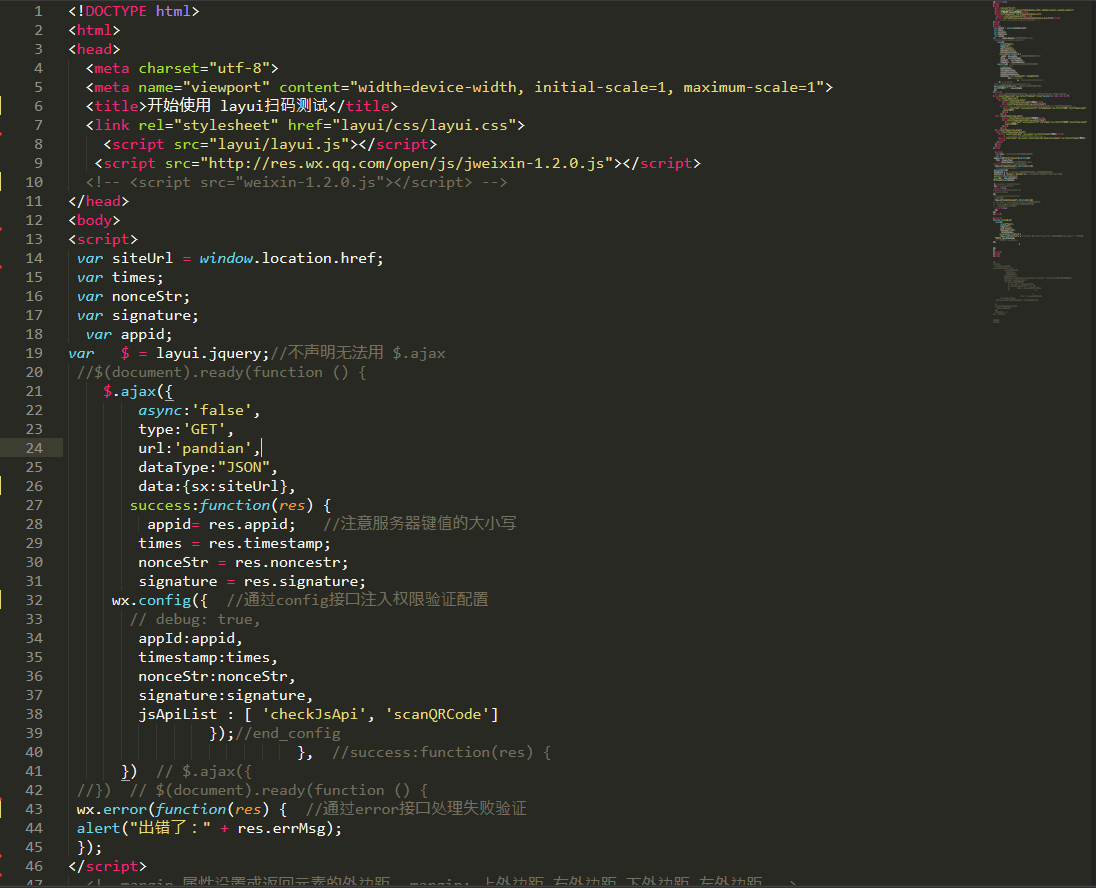Click the alert string "出错了："

pos(171,829)
